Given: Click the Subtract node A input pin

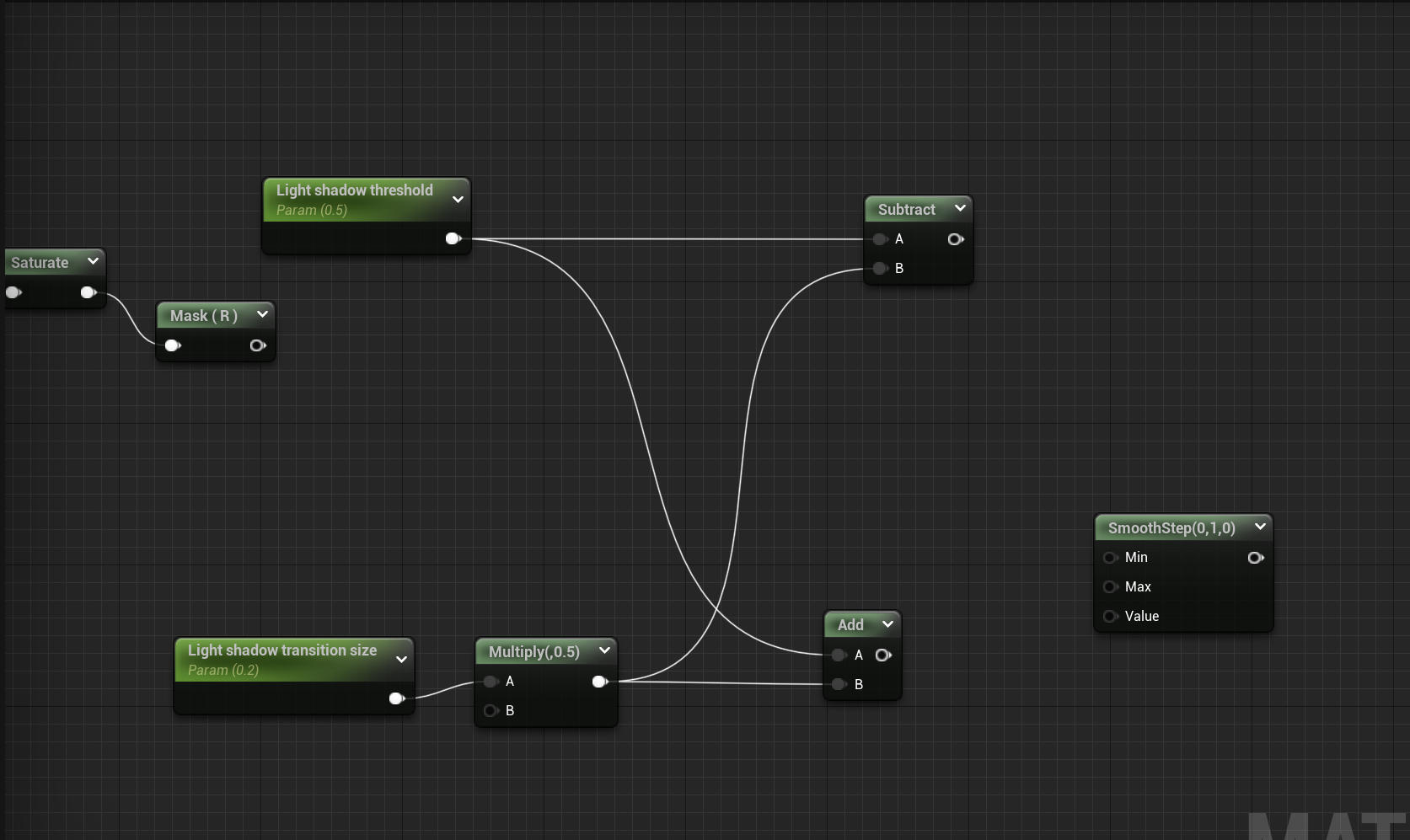Looking at the screenshot, I should point(881,239).
